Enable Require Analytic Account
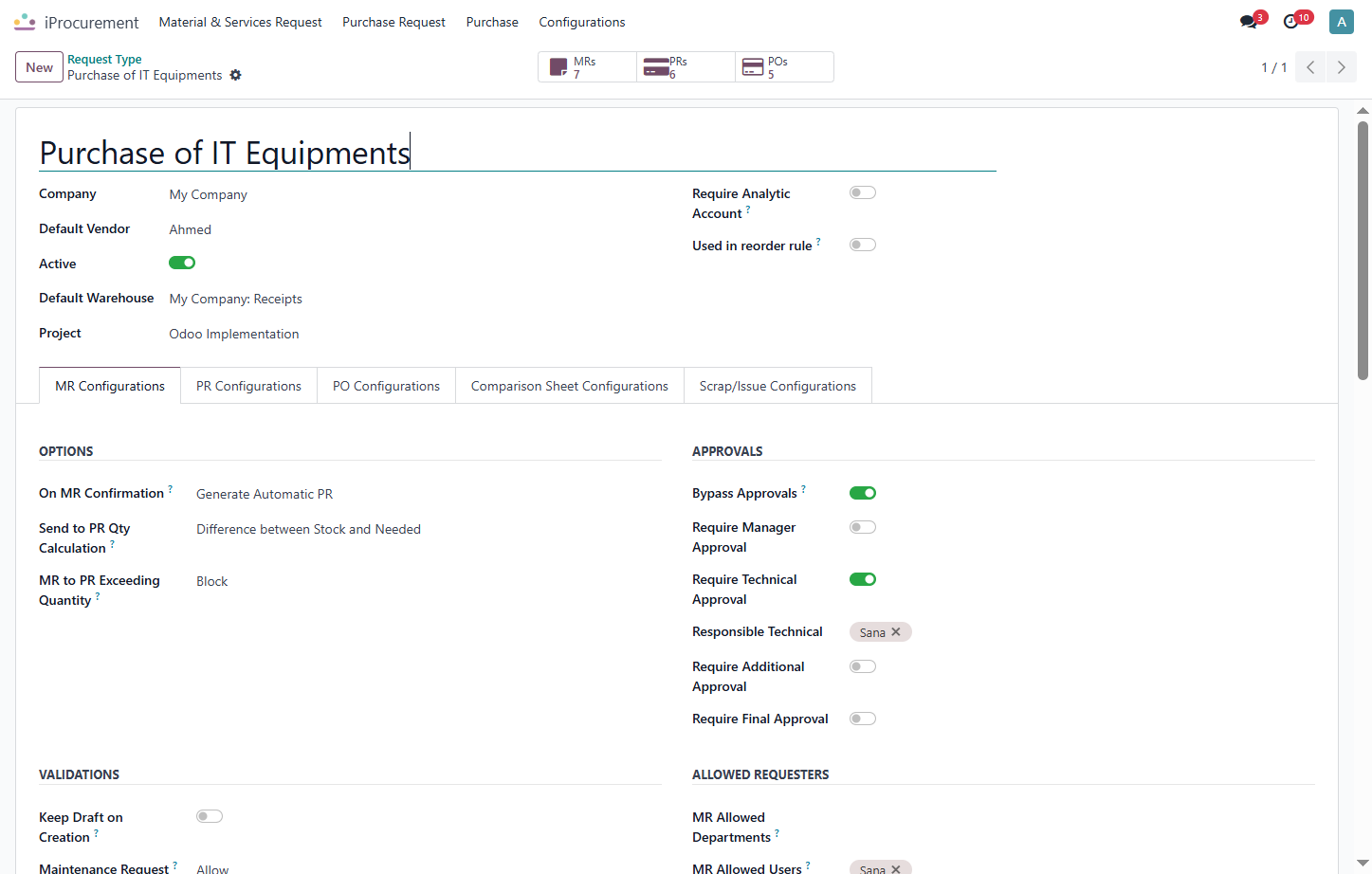 coord(863,192)
